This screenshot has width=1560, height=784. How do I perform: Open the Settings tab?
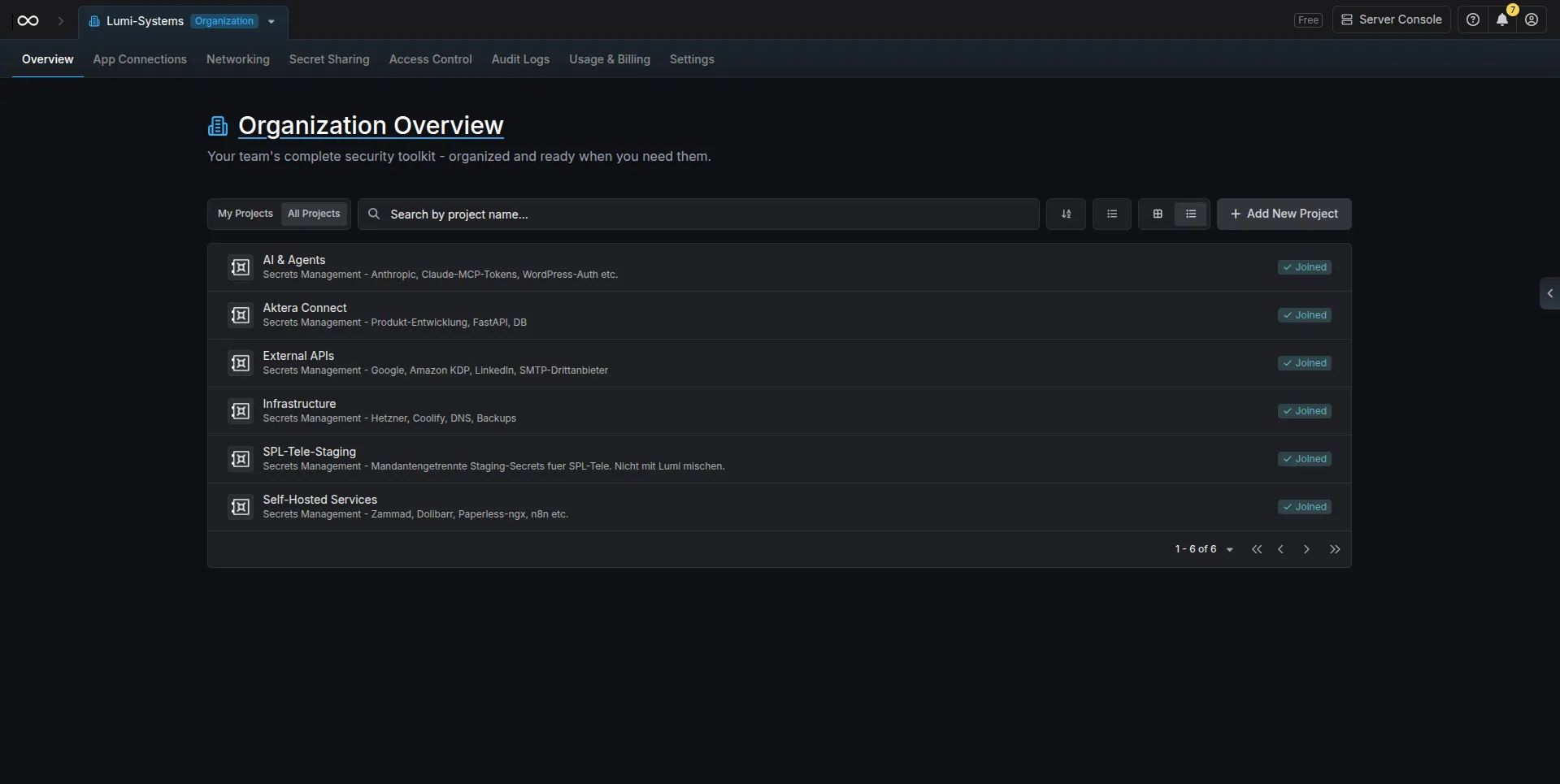pyautogui.click(x=692, y=59)
